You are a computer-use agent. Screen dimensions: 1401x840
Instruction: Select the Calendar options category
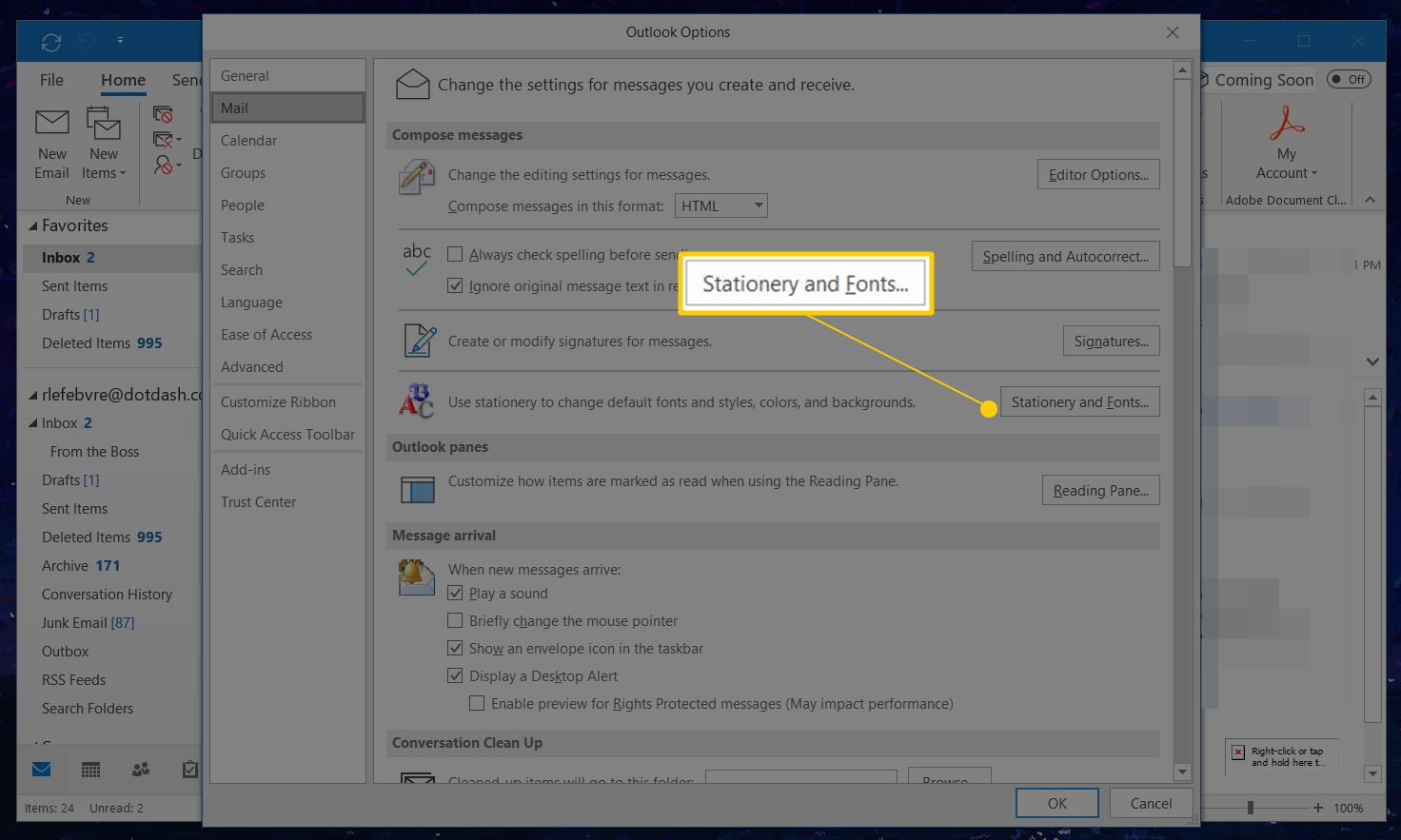248,141
